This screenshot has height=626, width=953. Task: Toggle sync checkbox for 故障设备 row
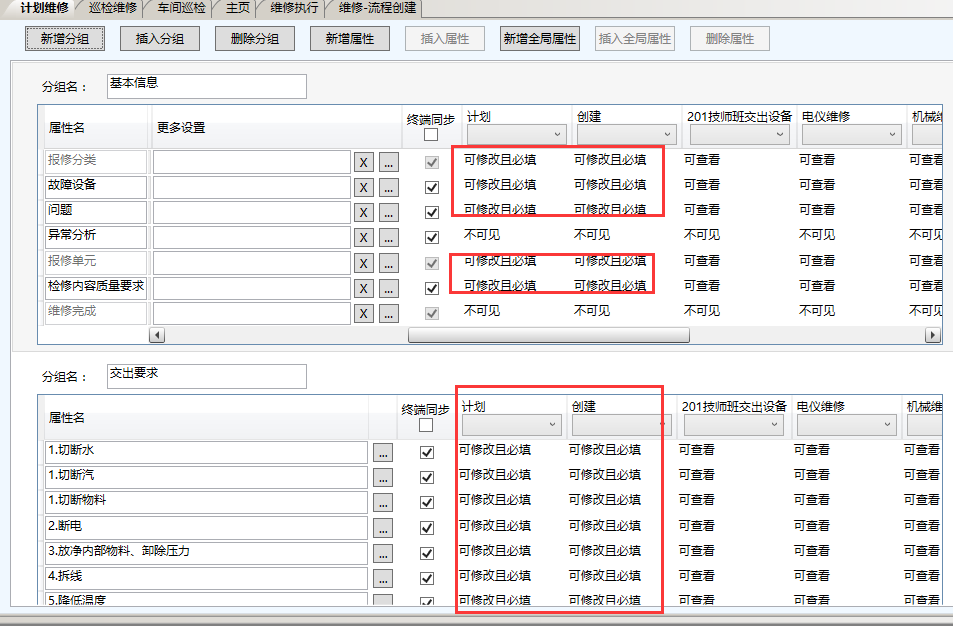point(432,187)
